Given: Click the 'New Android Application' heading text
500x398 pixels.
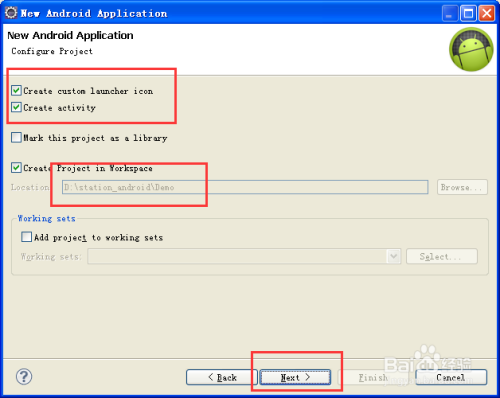Looking at the screenshot, I should point(70,35).
